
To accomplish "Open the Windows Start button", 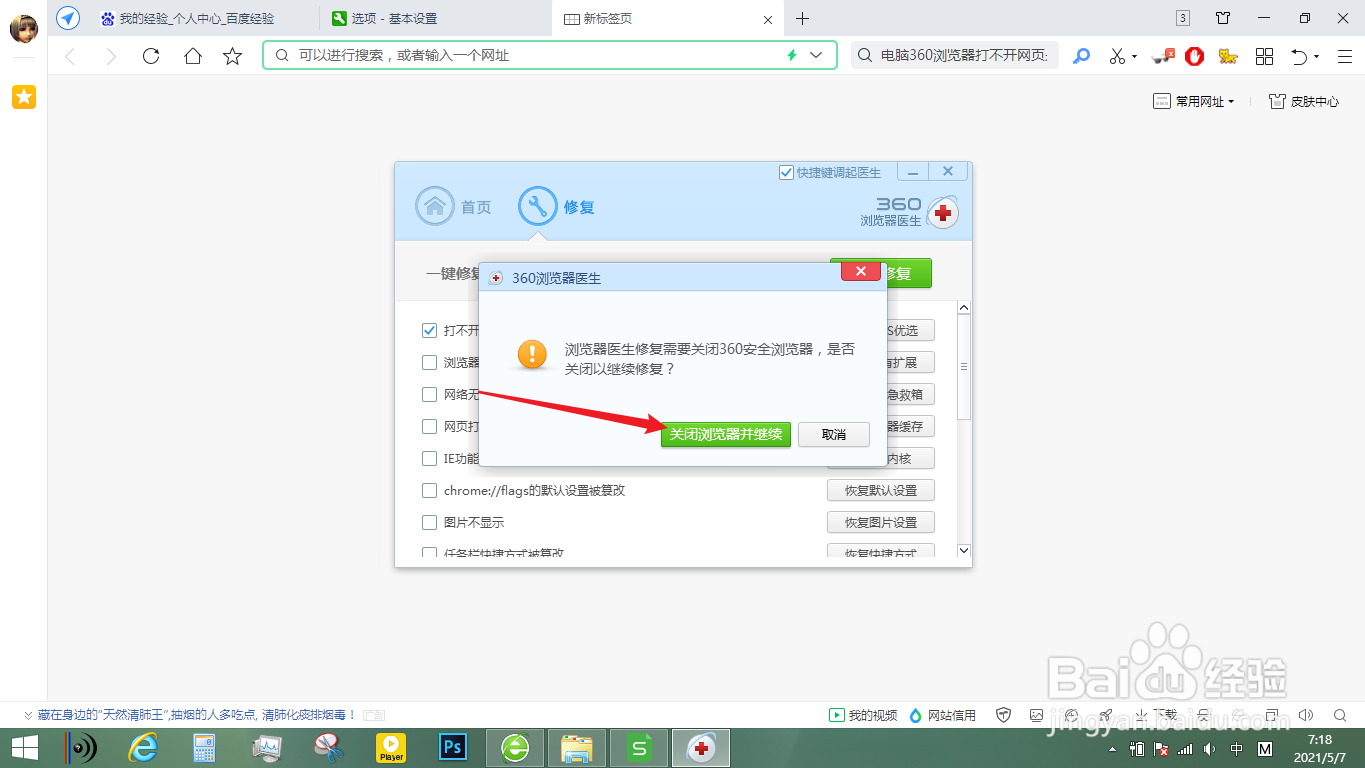I will tap(25, 748).
